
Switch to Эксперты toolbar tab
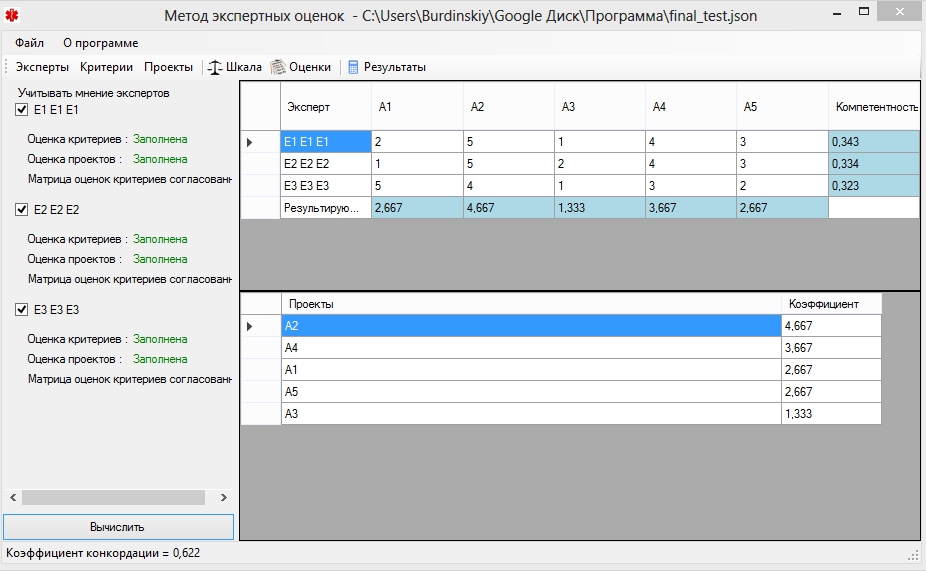pos(42,67)
